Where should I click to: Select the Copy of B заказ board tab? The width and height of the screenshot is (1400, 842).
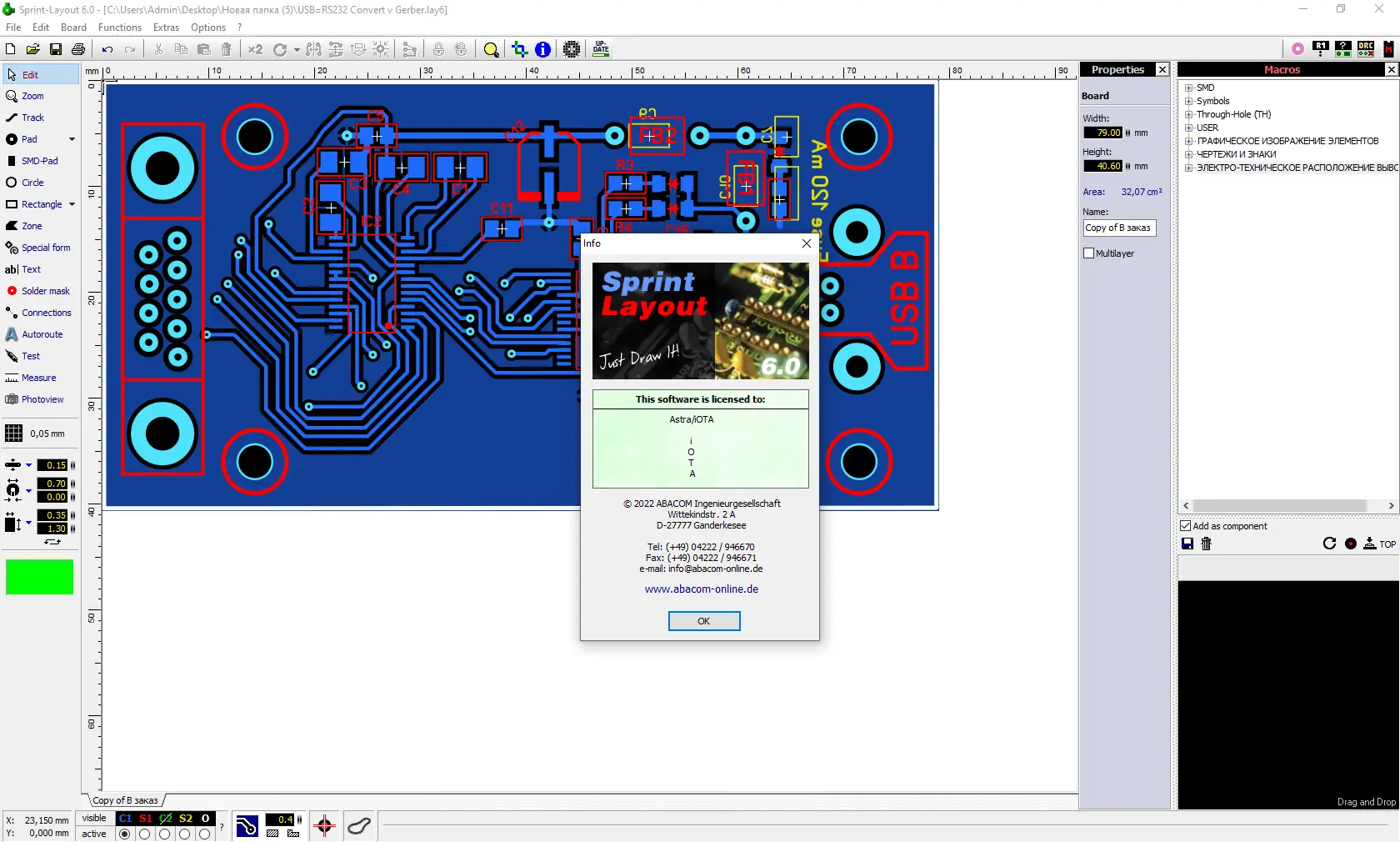pos(125,800)
